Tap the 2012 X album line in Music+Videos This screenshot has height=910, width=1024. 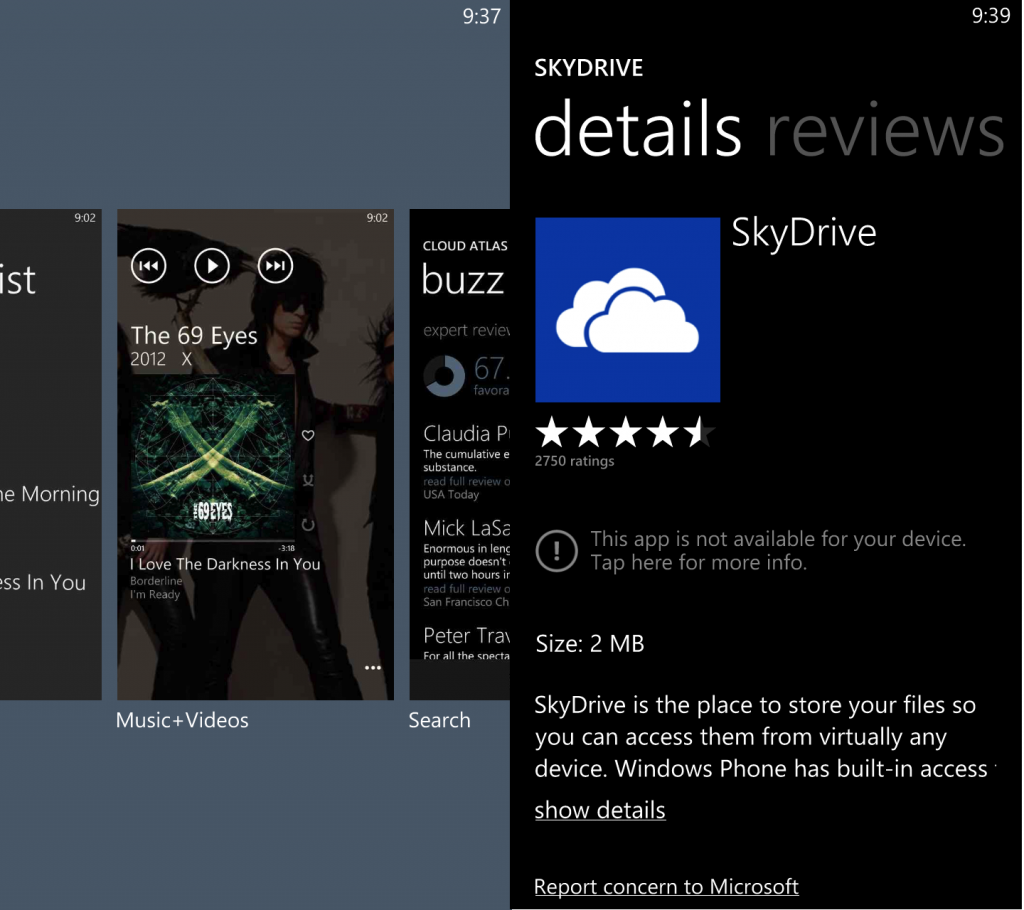coord(161,359)
